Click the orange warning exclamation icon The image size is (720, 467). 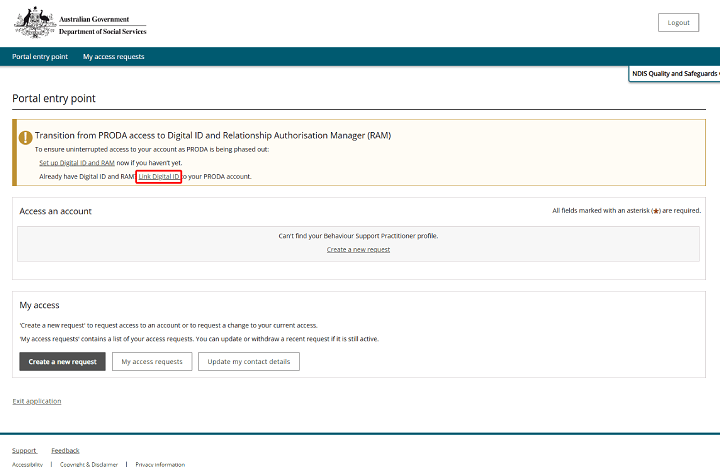click(25, 135)
